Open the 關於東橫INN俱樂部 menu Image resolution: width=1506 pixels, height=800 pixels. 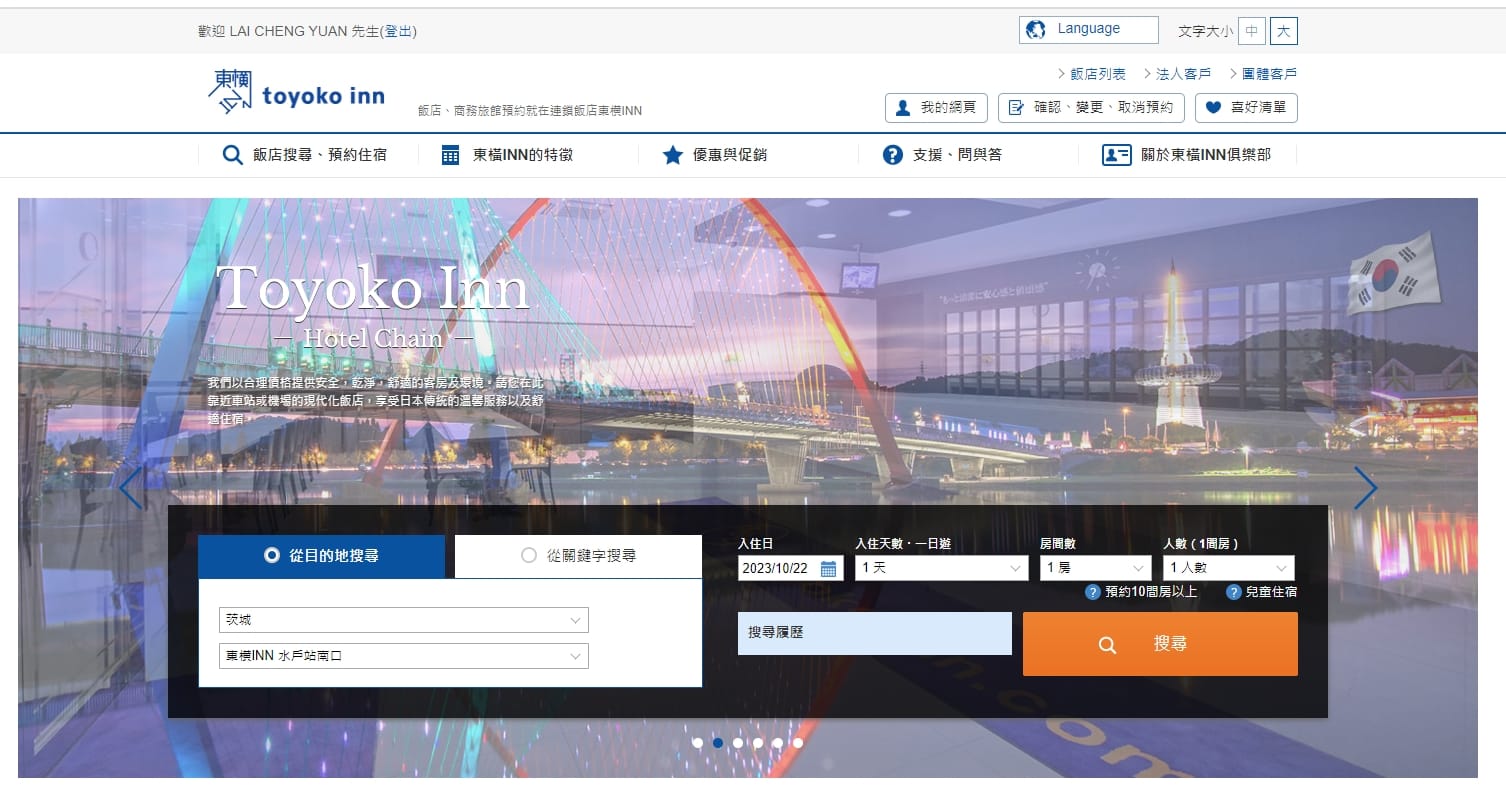pyautogui.click(x=1187, y=155)
